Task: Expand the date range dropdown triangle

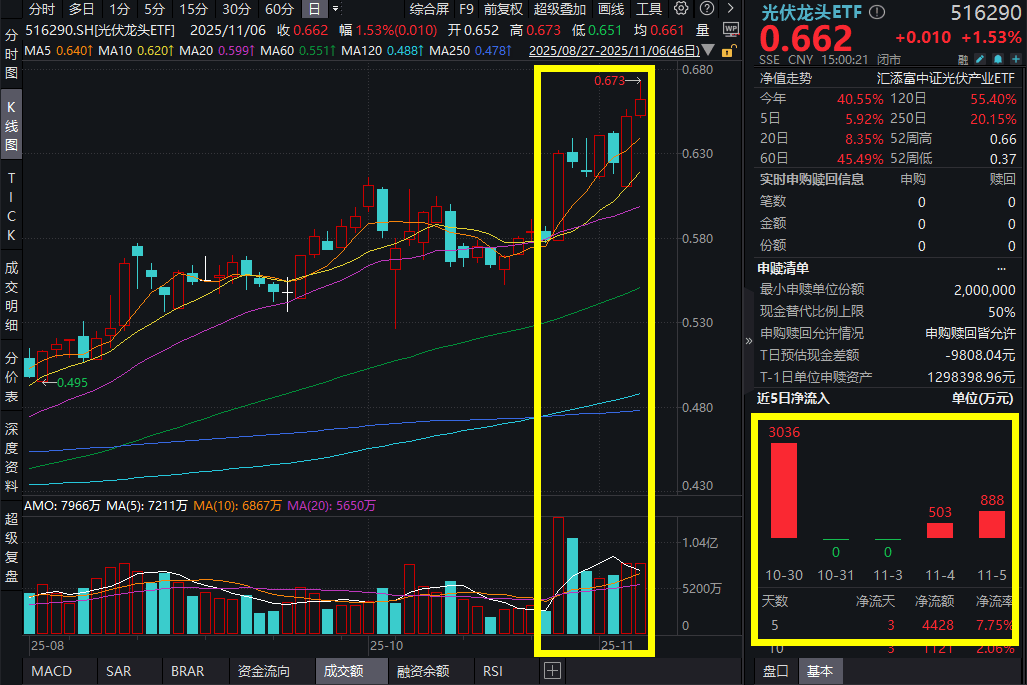Action: pyautogui.click(x=707, y=50)
